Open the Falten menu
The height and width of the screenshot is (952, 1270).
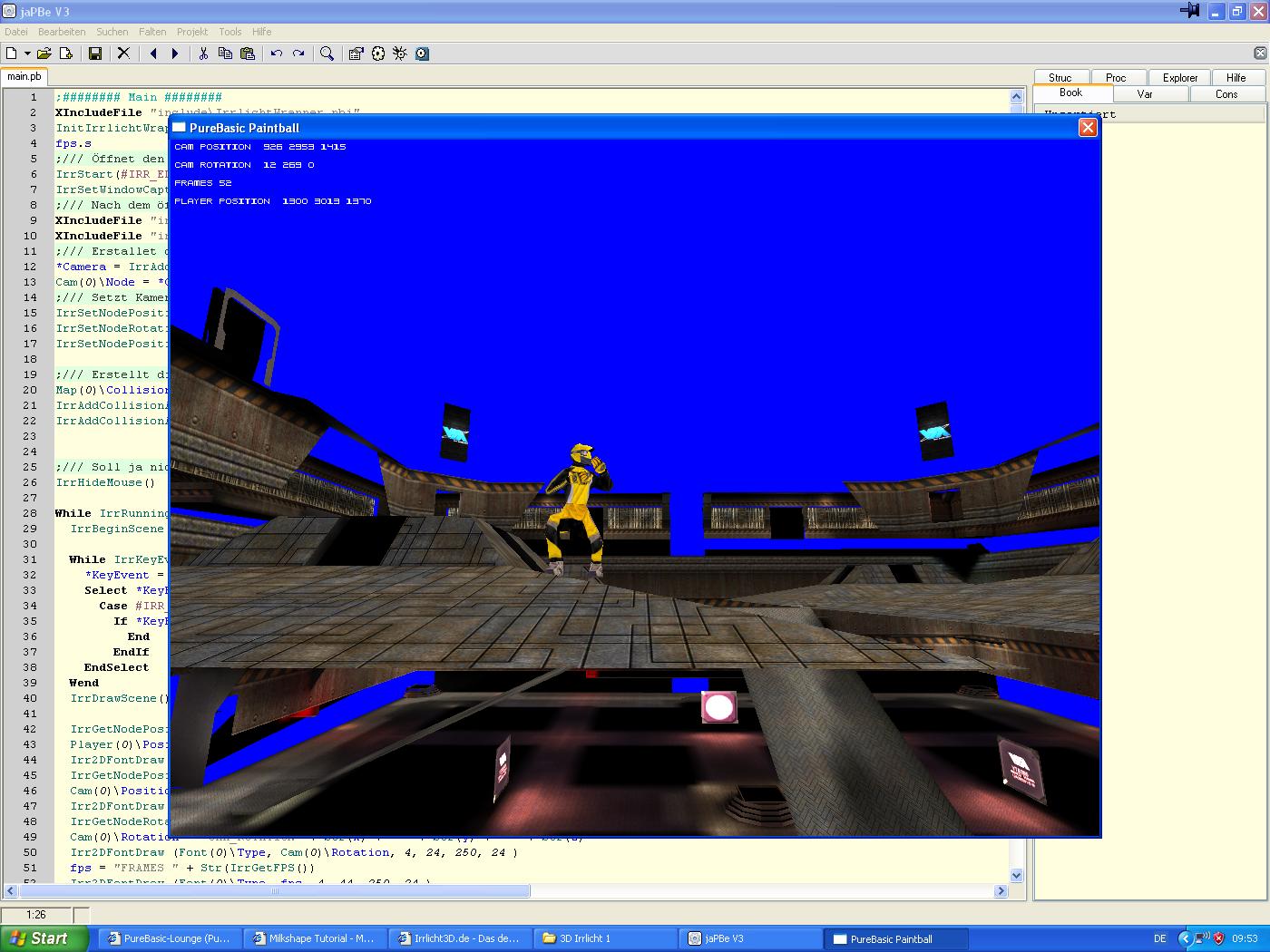152,32
